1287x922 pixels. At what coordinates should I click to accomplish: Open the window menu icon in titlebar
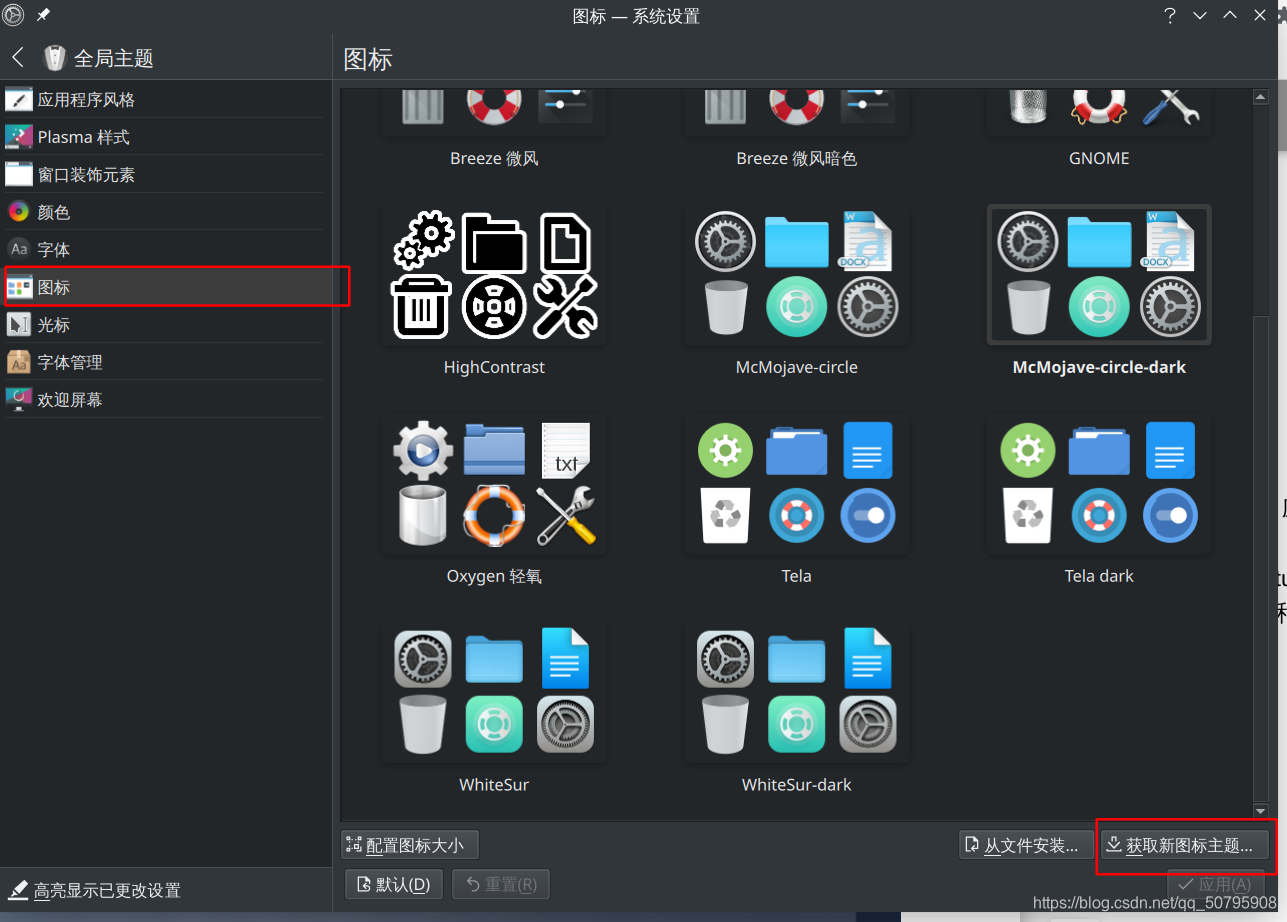13,15
